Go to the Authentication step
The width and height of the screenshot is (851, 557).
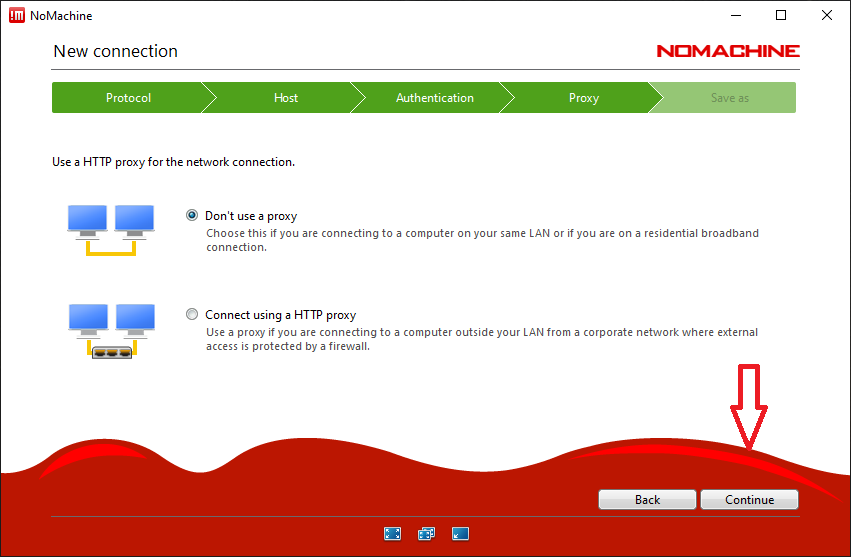435,98
